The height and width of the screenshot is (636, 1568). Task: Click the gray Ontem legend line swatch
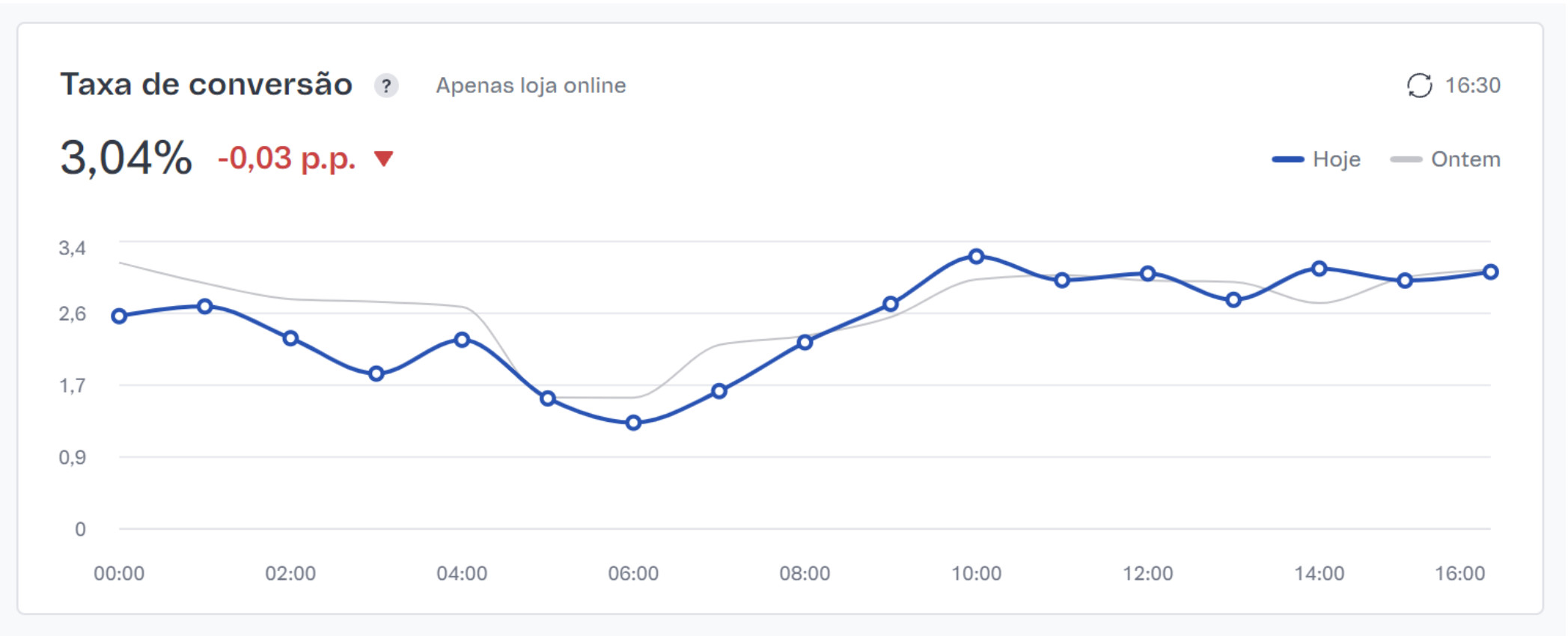(x=1406, y=159)
